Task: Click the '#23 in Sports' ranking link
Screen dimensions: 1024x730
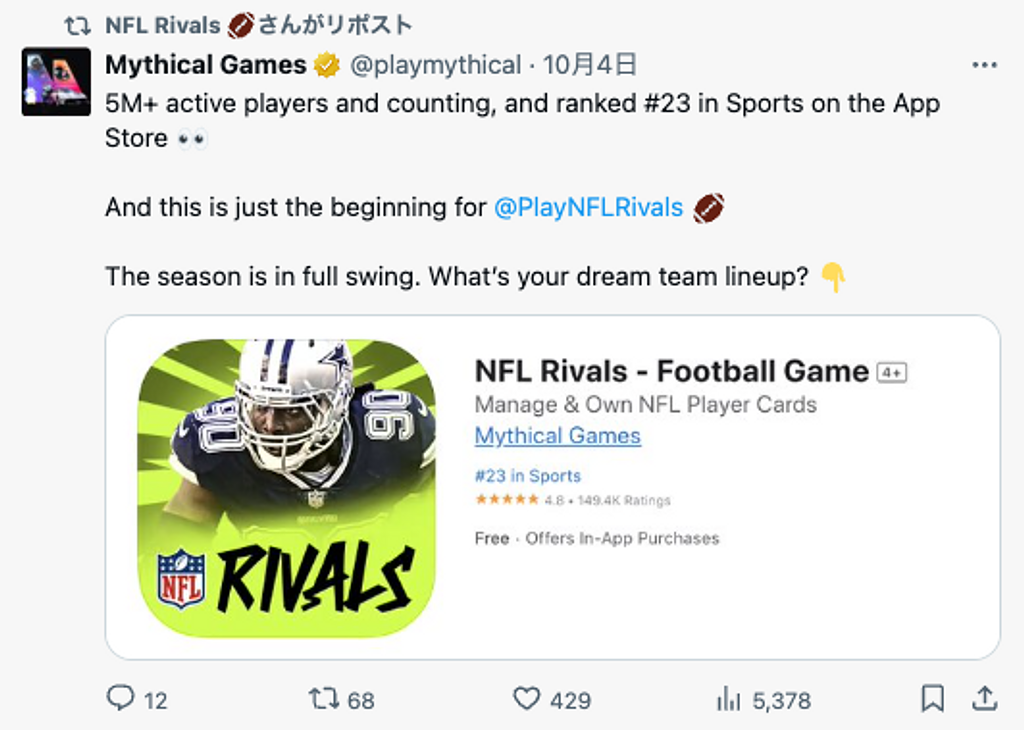Action: [x=527, y=476]
